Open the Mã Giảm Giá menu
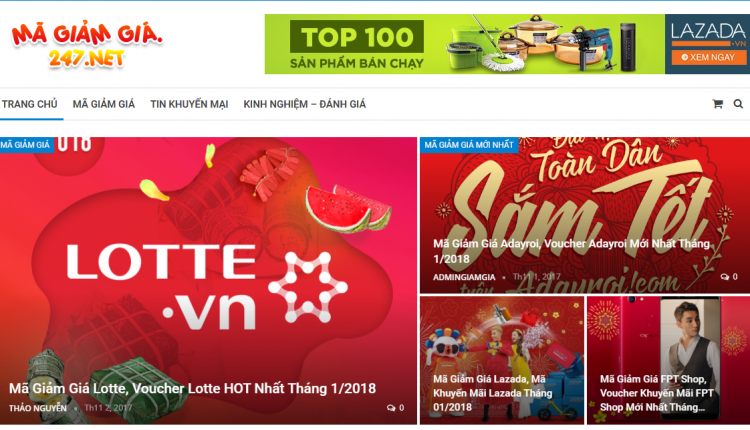Image resolution: width=750 pixels, height=430 pixels. 104,104
